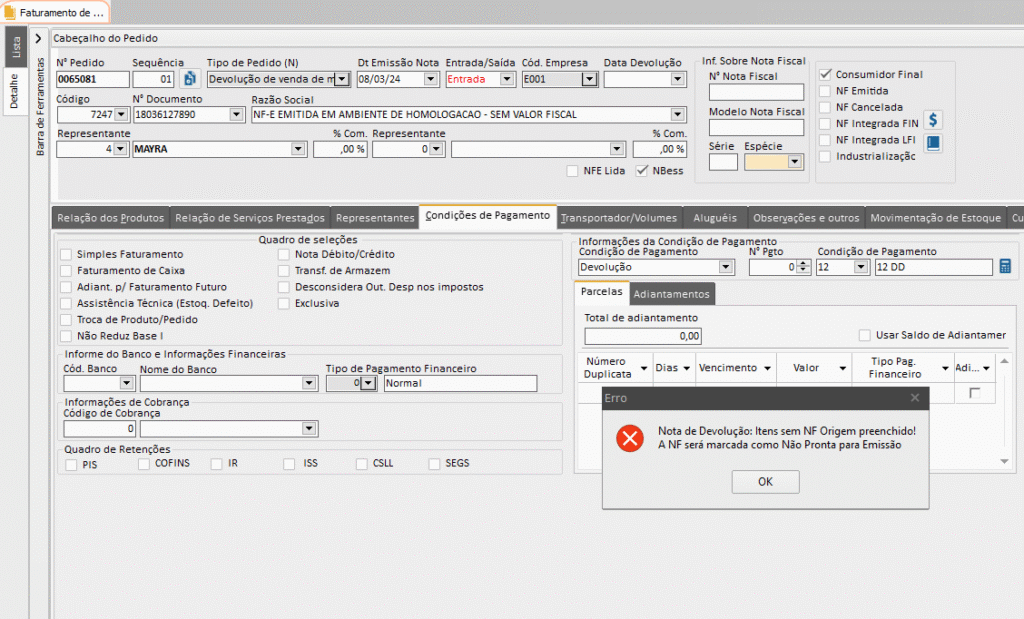Toggle the NFE Lida checkbox

point(573,170)
